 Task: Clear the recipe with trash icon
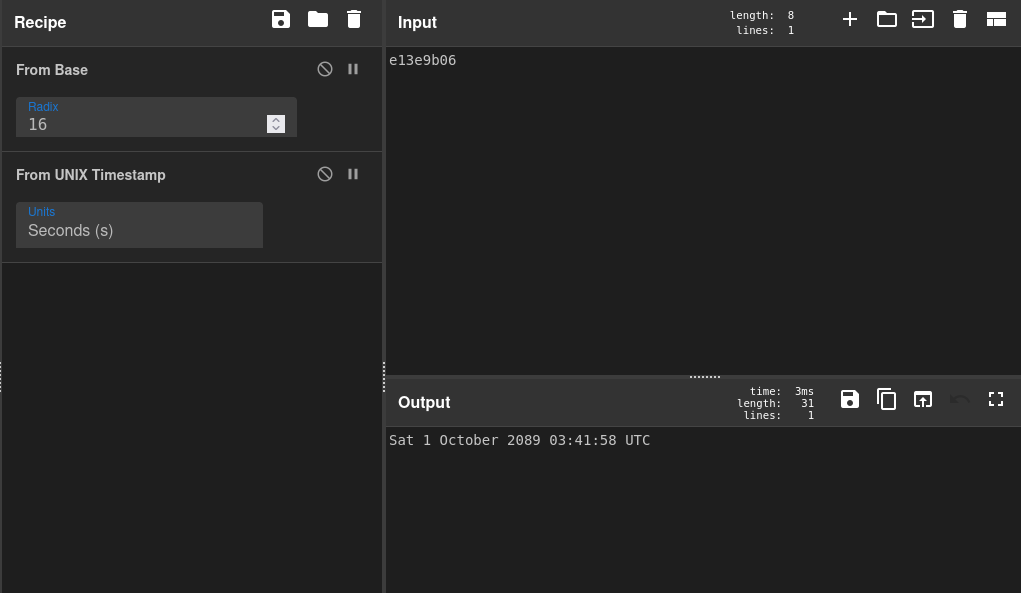pyautogui.click(x=354, y=20)
